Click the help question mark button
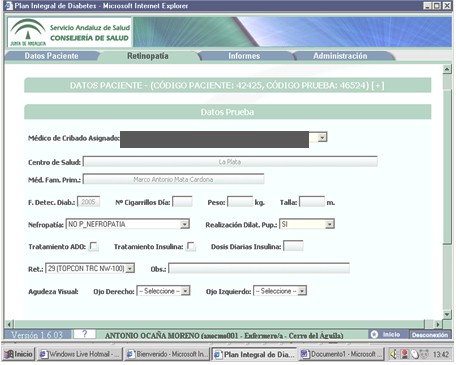The height and width of the screenshot is (365, 456). coord(84,334)
